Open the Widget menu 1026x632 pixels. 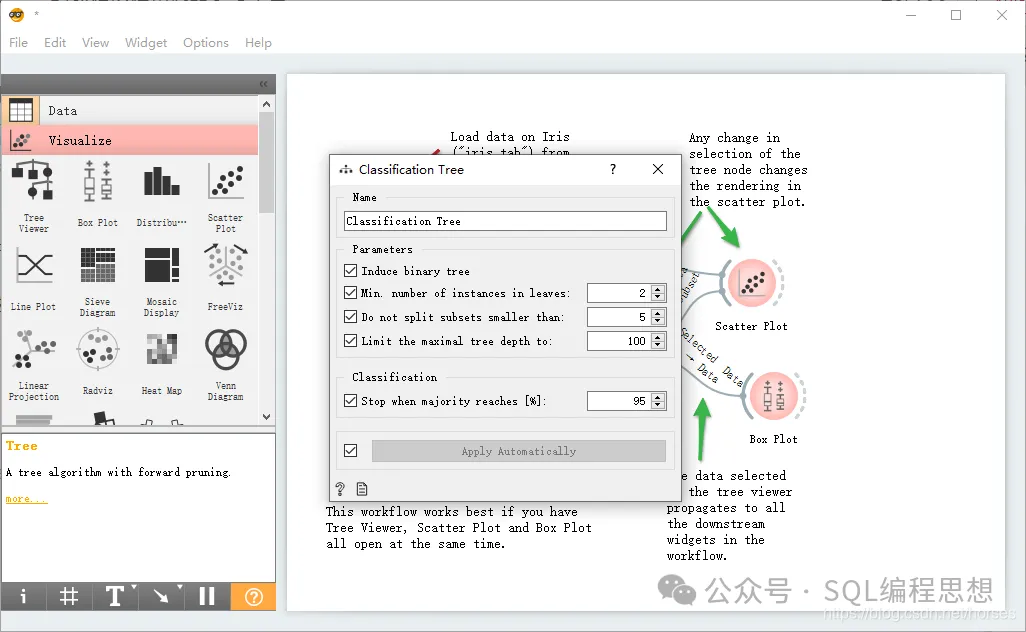point(146,43)
